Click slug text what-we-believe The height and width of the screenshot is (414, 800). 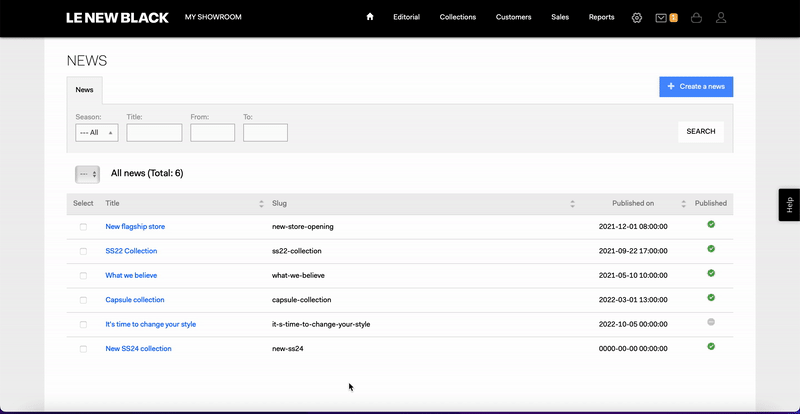pyautogui.click(x=298, y=276)
